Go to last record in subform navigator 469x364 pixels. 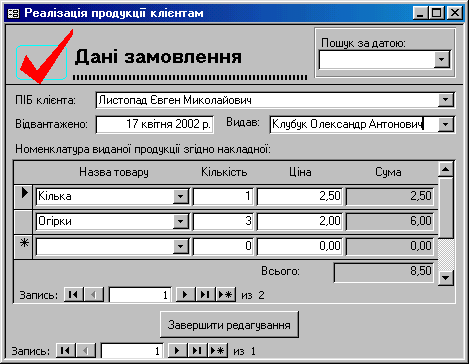coord(205,295)
